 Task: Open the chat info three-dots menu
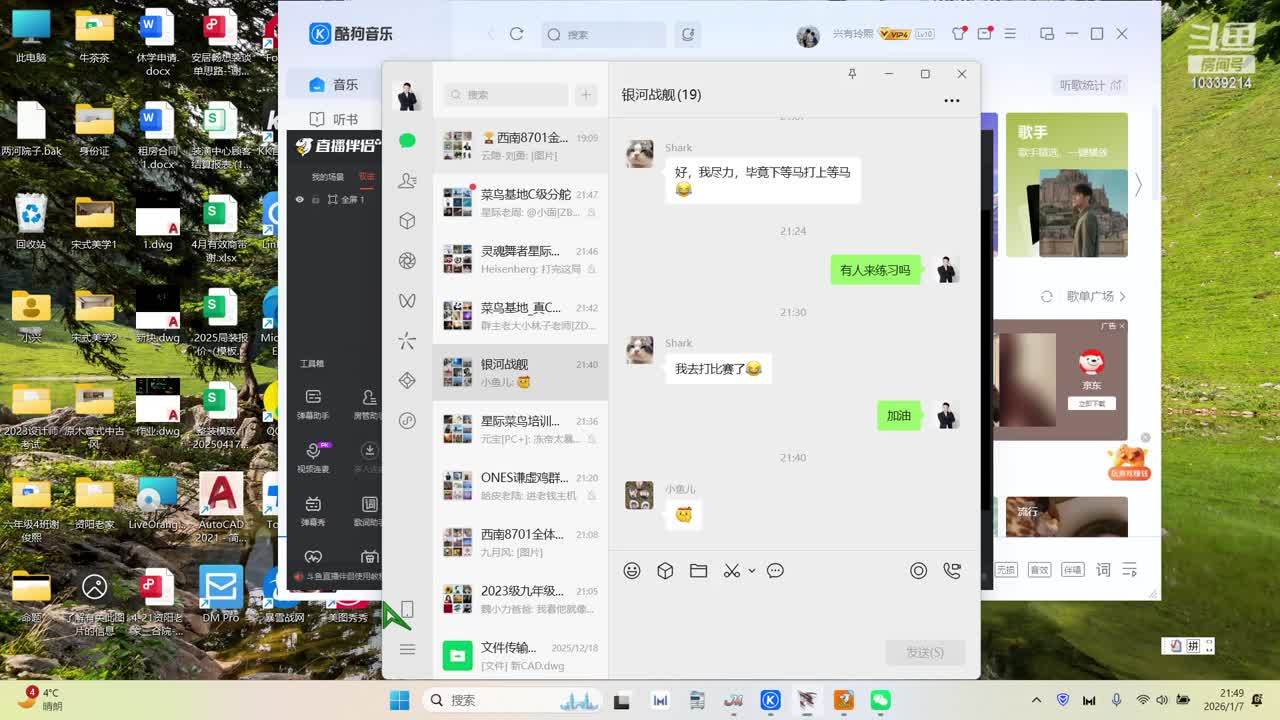[x=951, y=100]
